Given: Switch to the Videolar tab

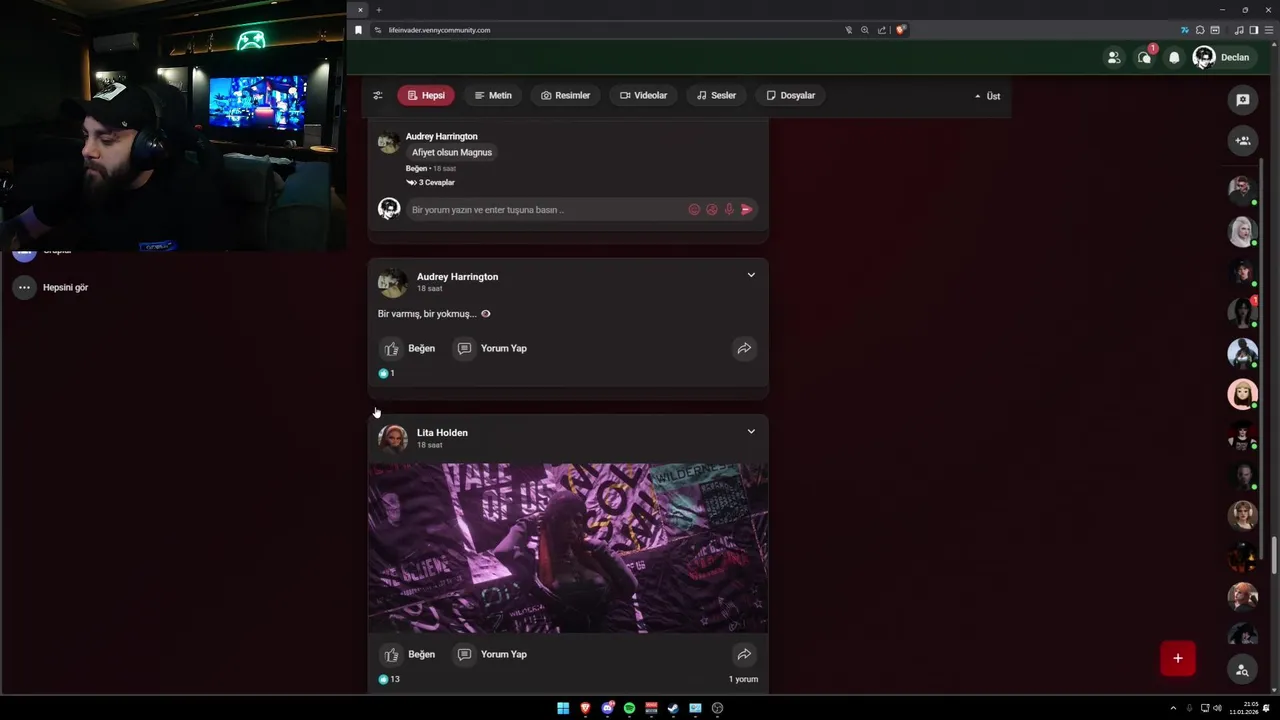Looking at the screenshot, I should click(643, 96).
